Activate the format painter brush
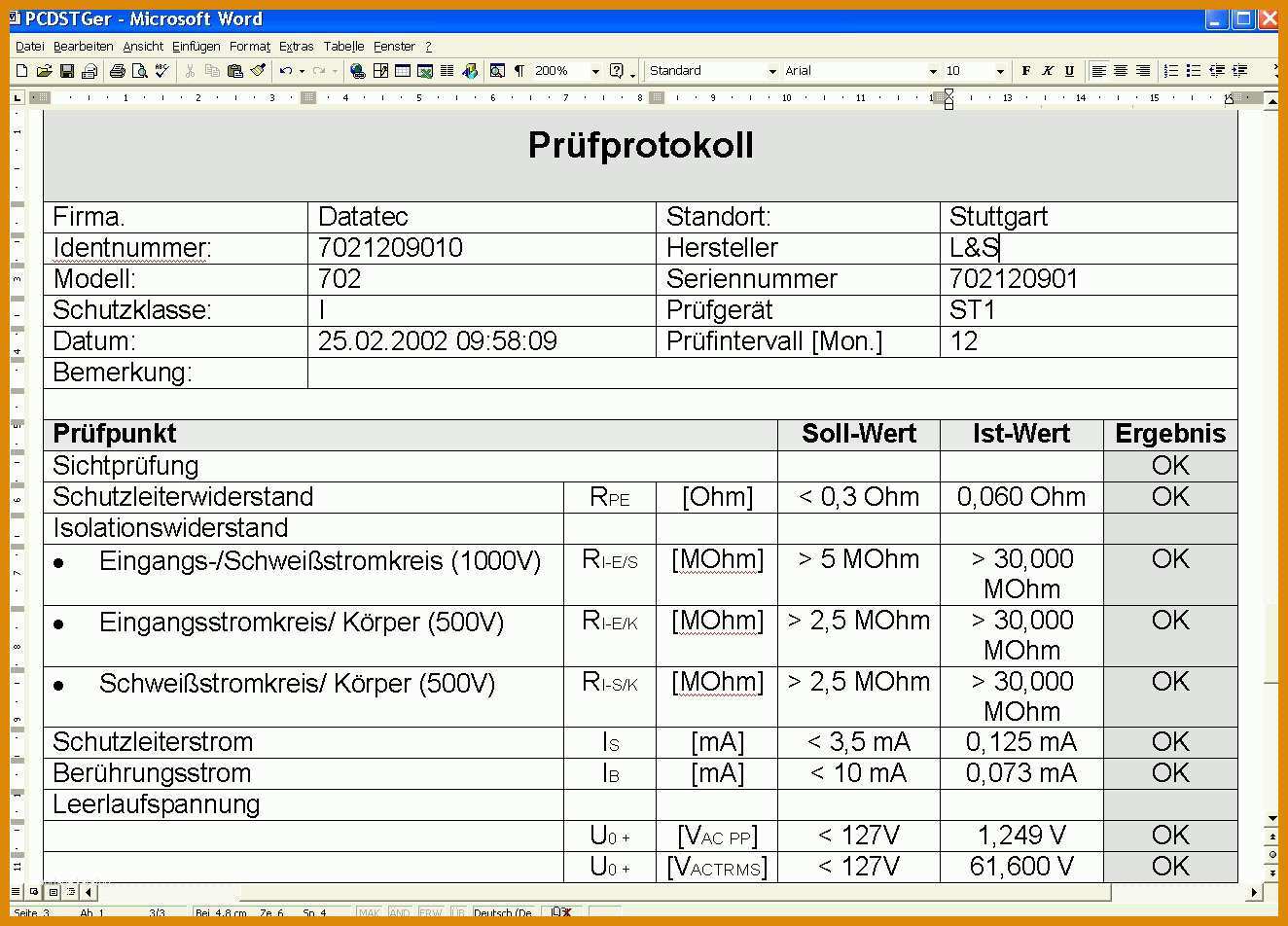The width and height of the screenshot is (1288, 926). coord(258,71)
